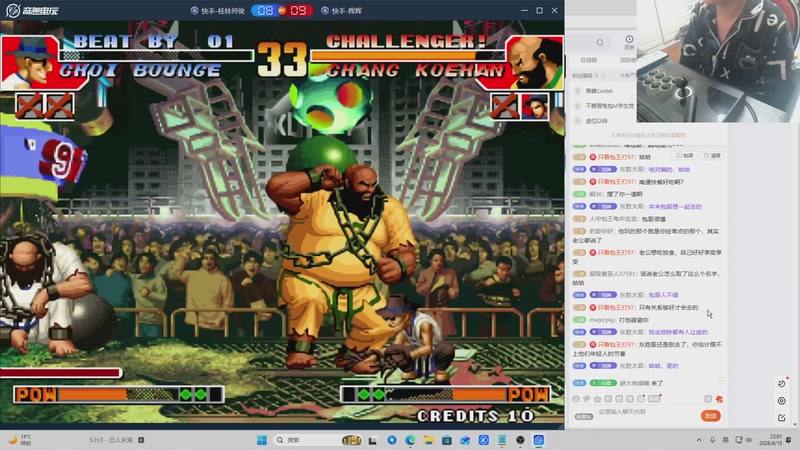This screenshot has height=450, width=800.
Task: Open the volume tray icon
Action: (x=748, y=440)
